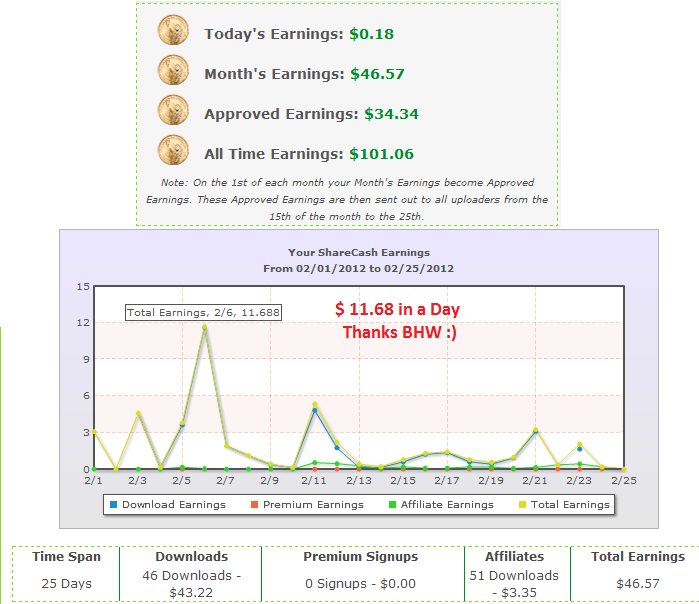The image size is (699, 604).
Task: Click the 2/11 total earnings data point
Action: (315, 404)
